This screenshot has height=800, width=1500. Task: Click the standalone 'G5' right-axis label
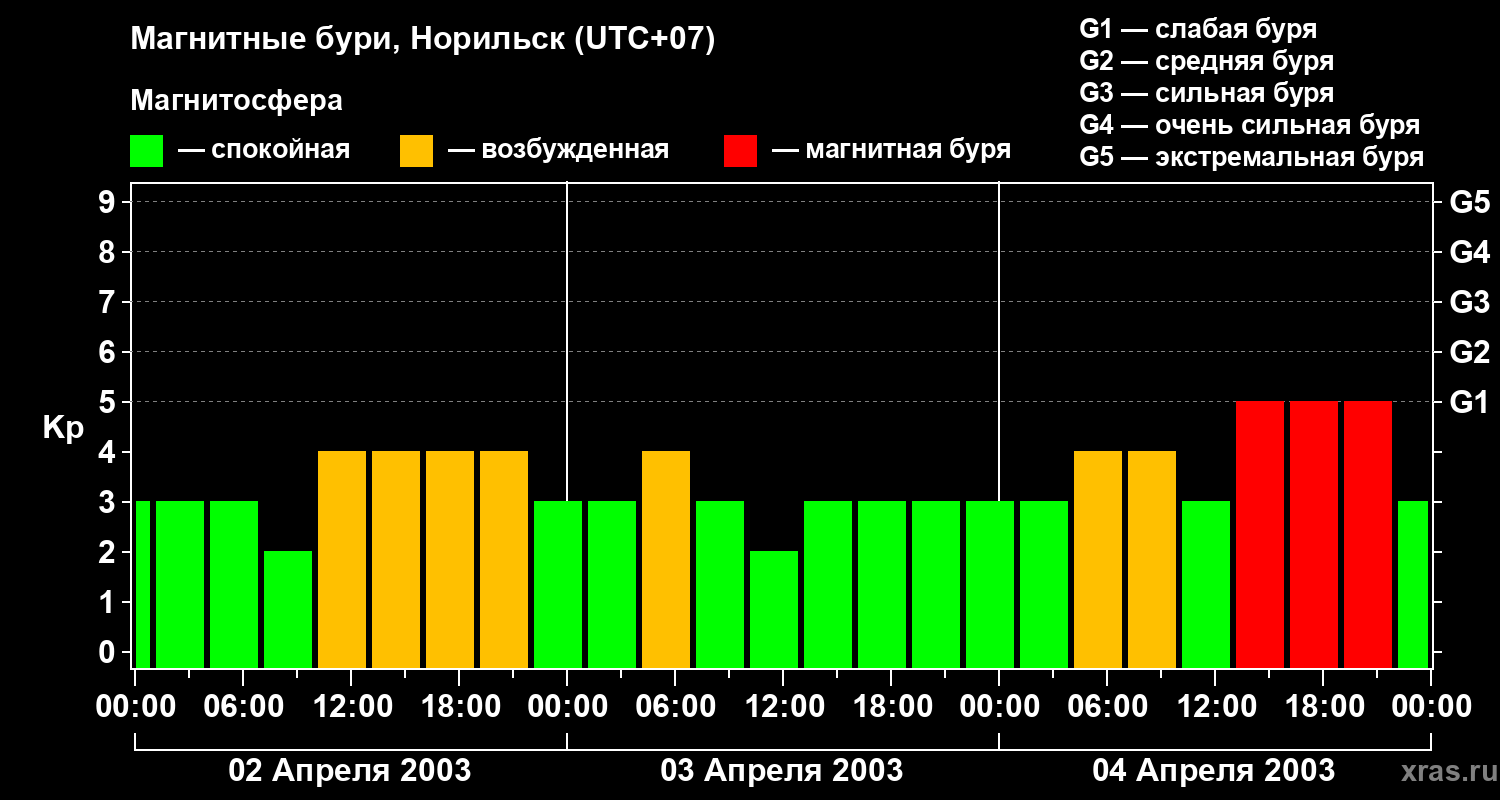click(x=1469, y=203)
